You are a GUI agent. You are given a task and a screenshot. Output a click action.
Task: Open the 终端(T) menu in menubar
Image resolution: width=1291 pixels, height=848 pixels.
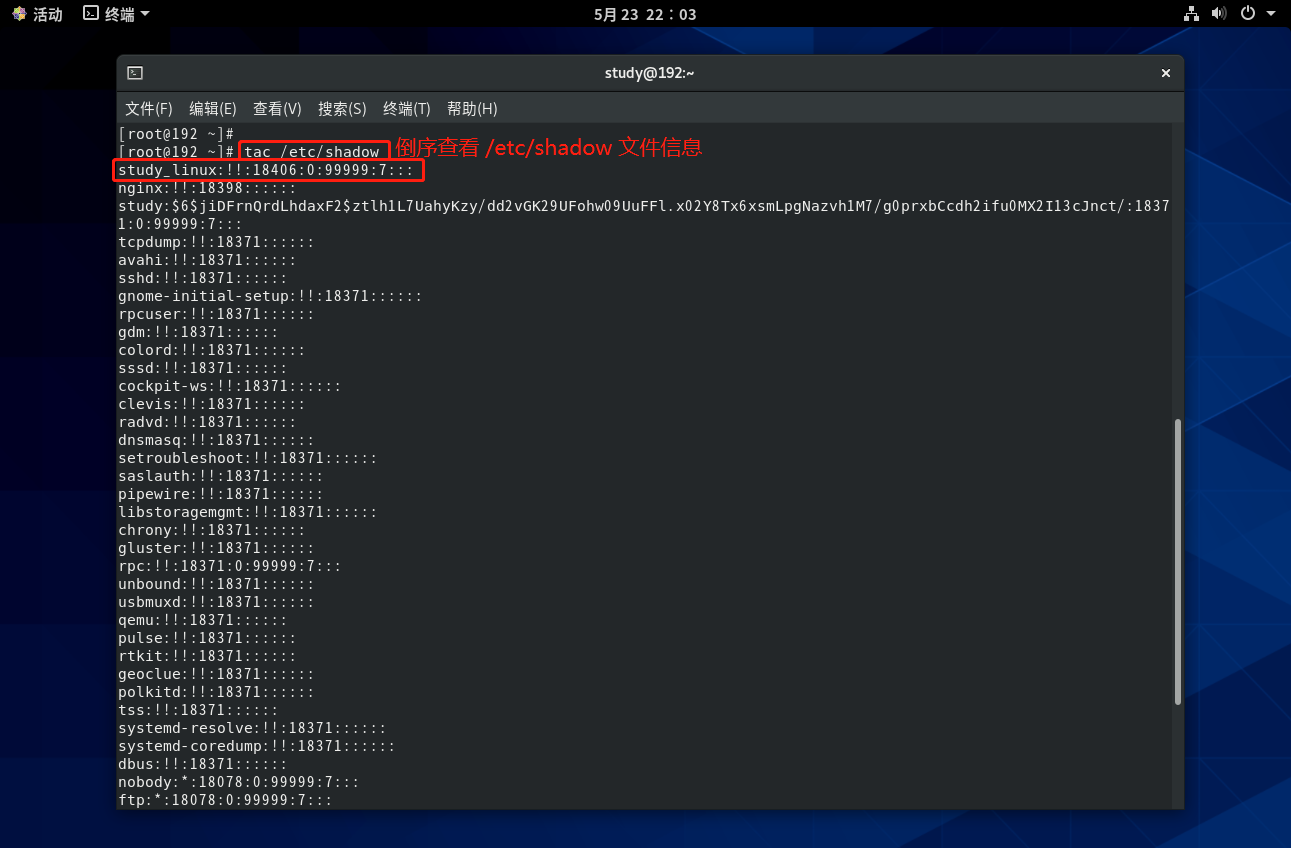pyautogui.click(x=406, y=108)
